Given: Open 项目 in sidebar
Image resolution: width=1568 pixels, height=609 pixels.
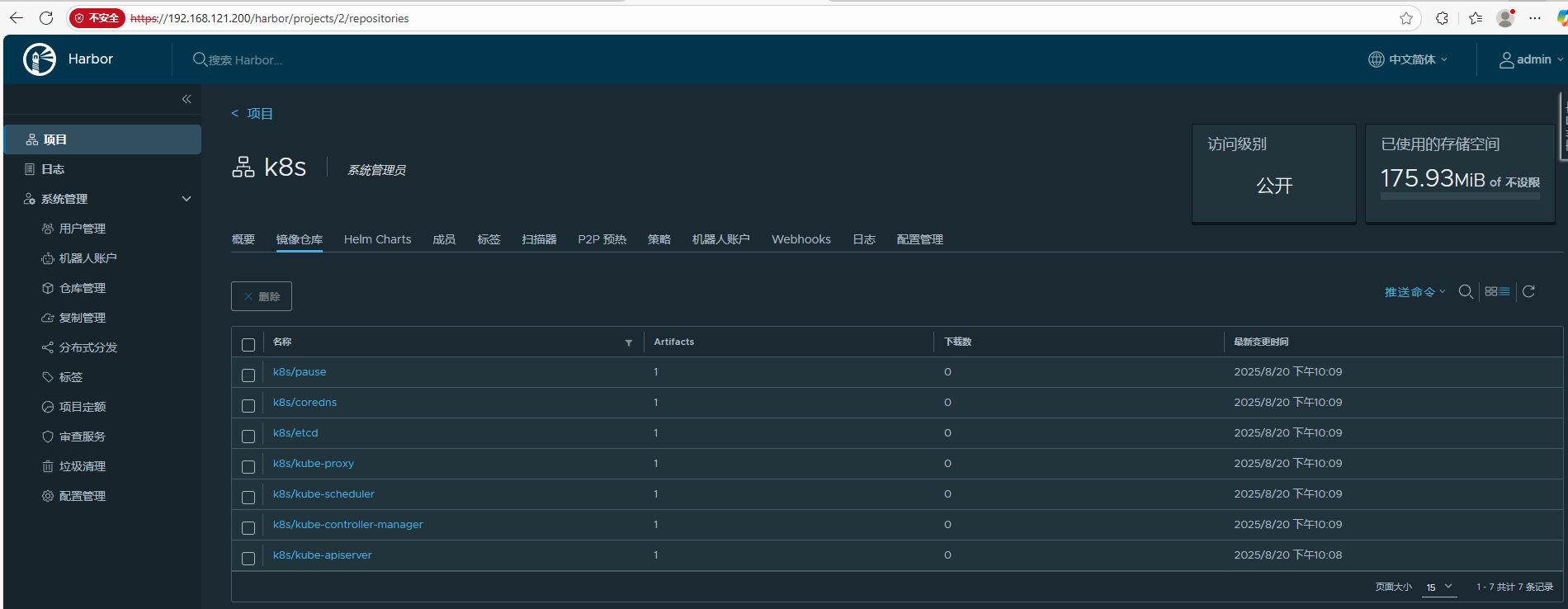Looking at the screenshot, I should [103, 139].
